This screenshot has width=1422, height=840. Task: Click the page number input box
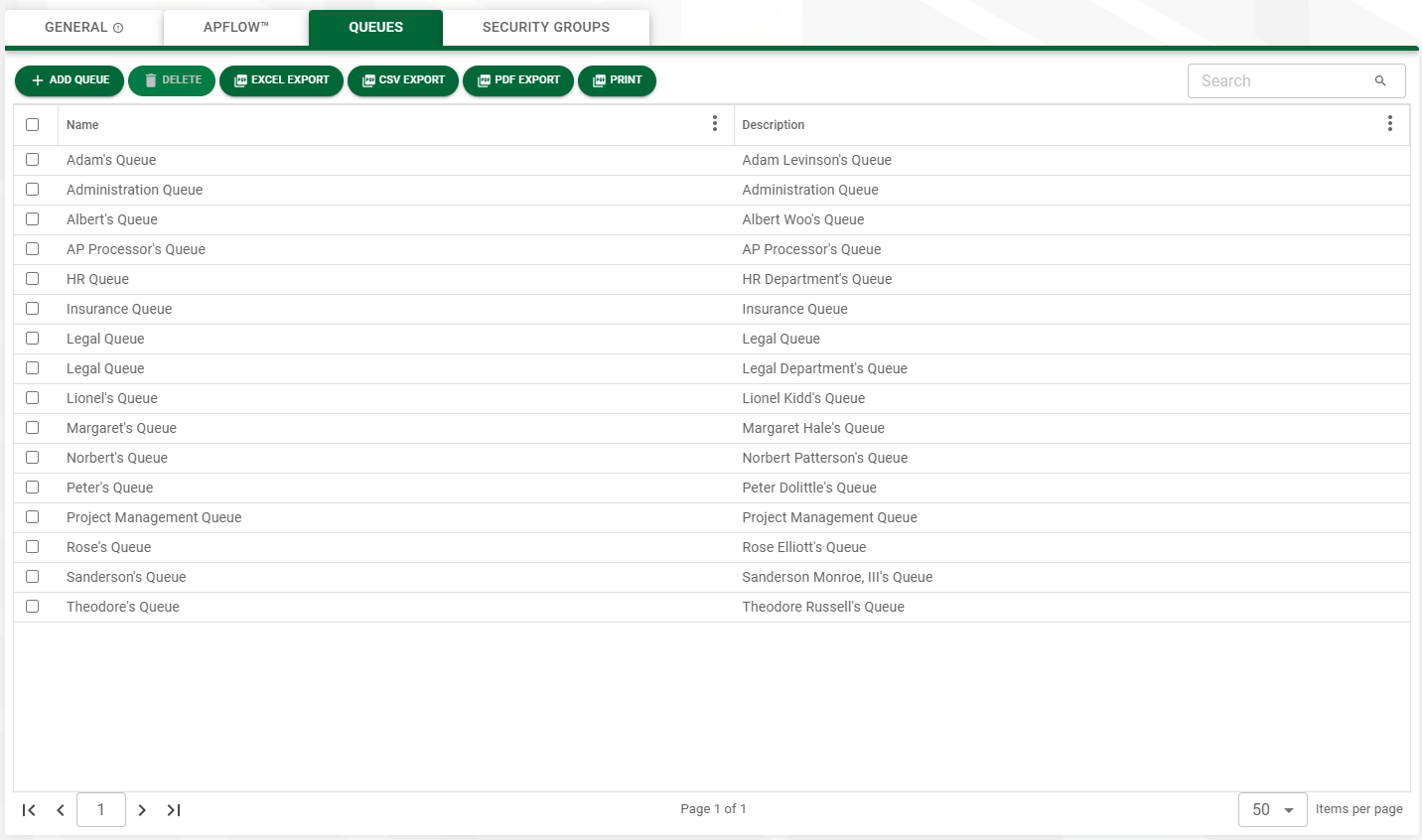101,809
